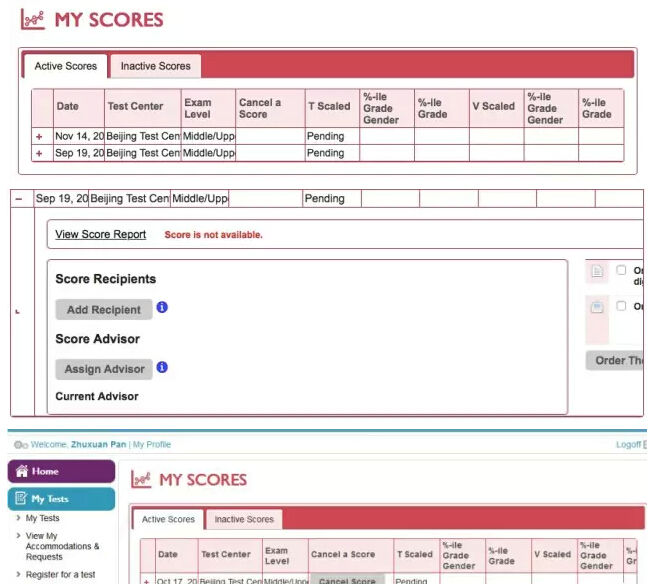Viewport: 648px width, 584px height.
Task: Click the Order button on the right
Action: (x=617, y=360)
